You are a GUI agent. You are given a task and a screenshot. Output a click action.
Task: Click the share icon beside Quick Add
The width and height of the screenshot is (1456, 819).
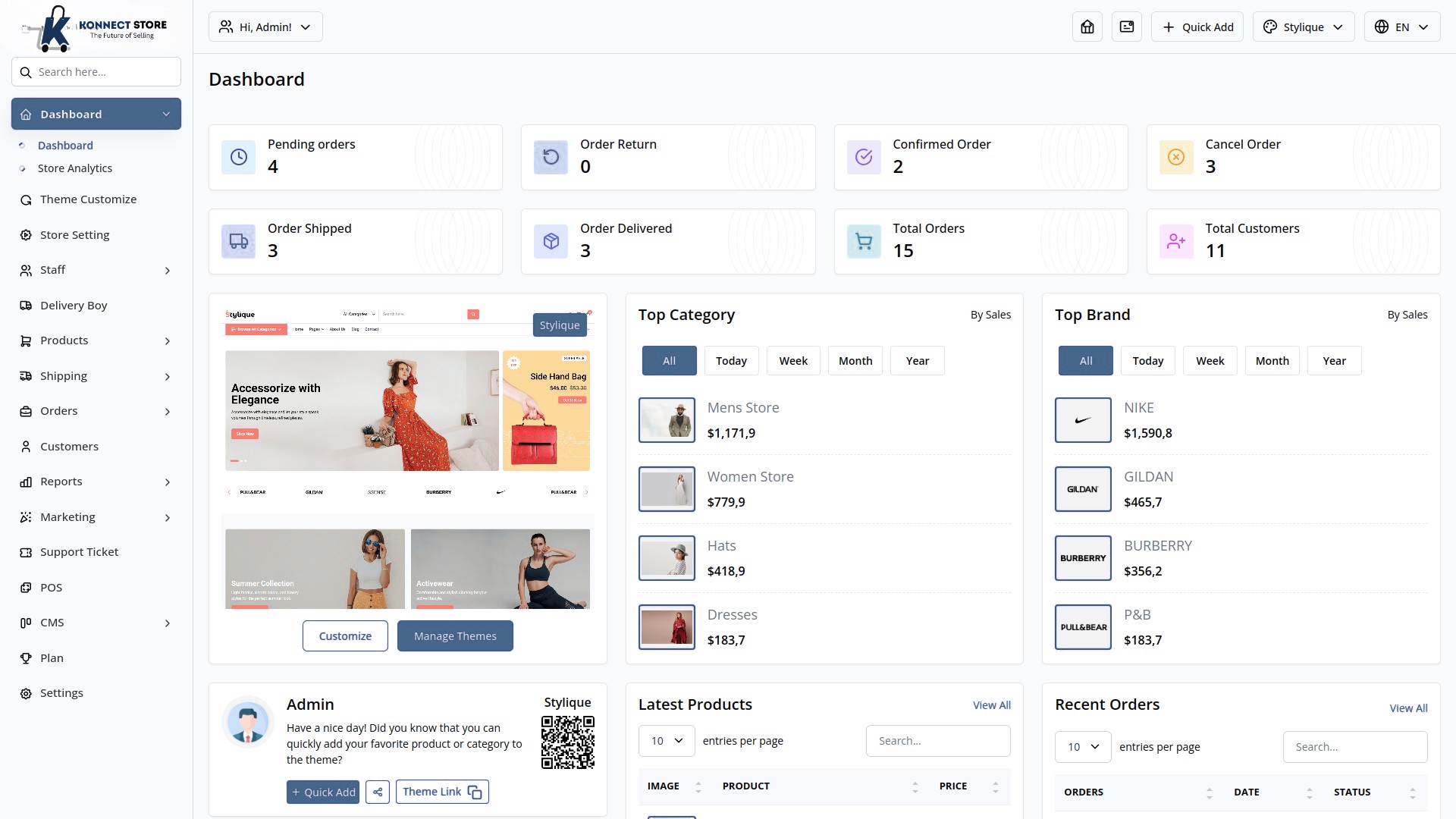coord(378,792)
